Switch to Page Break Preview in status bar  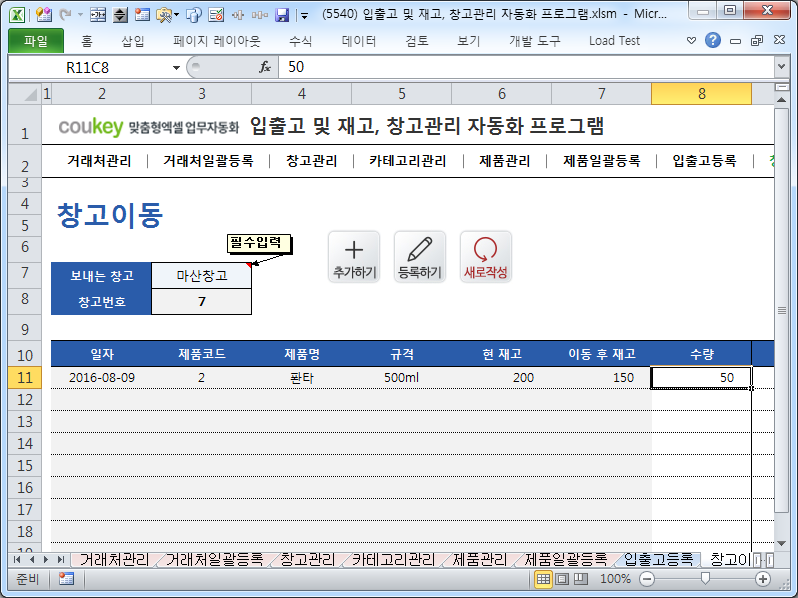coord(581,579)
